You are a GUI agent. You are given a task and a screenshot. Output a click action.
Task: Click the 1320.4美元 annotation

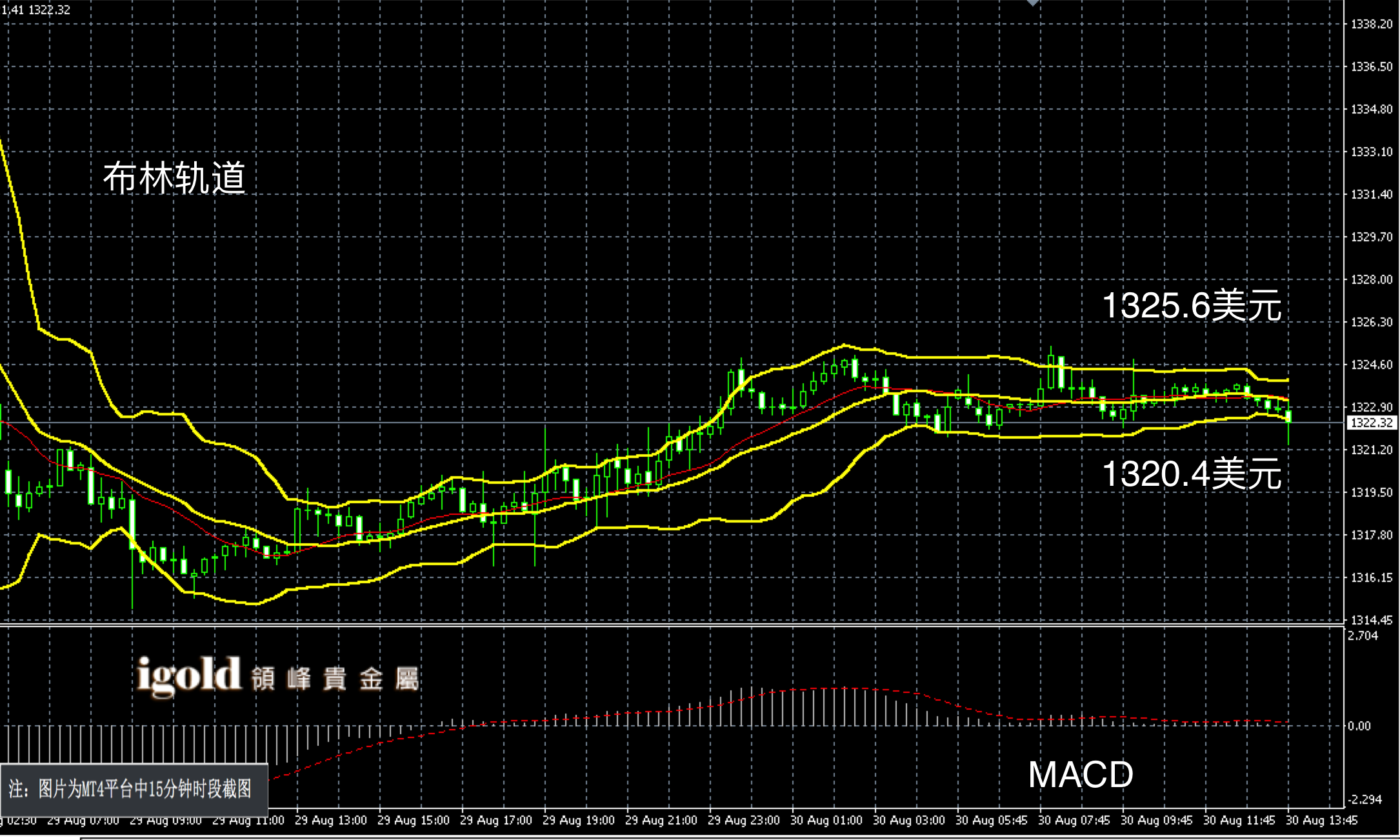click(x=1191, y=474)
